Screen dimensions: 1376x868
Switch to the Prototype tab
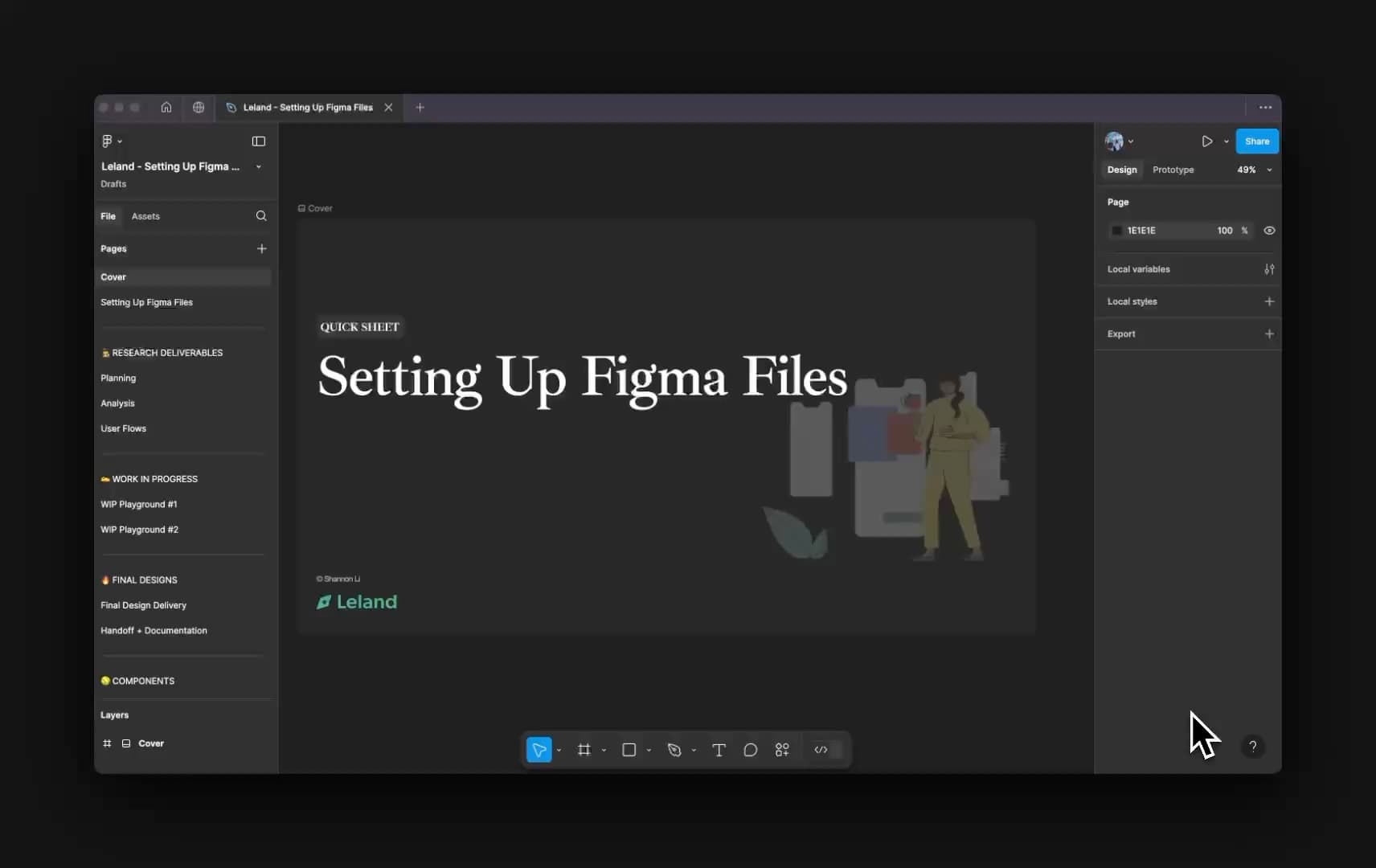point(1173,170)
